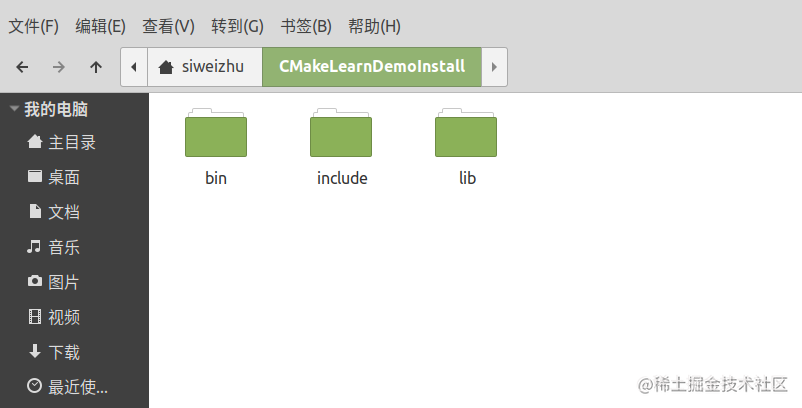Click path bar left scroll arrow
This screenshot has height=408, width=802.
tap(134, 67)
